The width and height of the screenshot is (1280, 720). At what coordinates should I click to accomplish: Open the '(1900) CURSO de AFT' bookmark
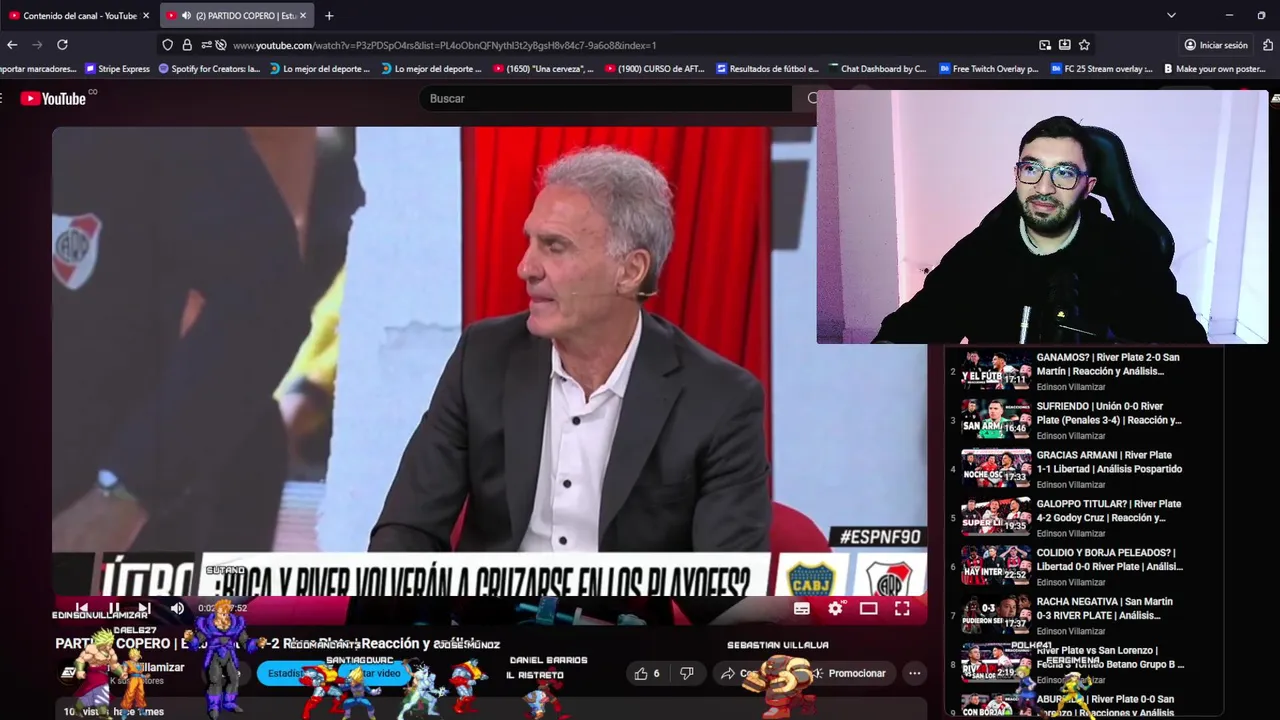point(655,69)
